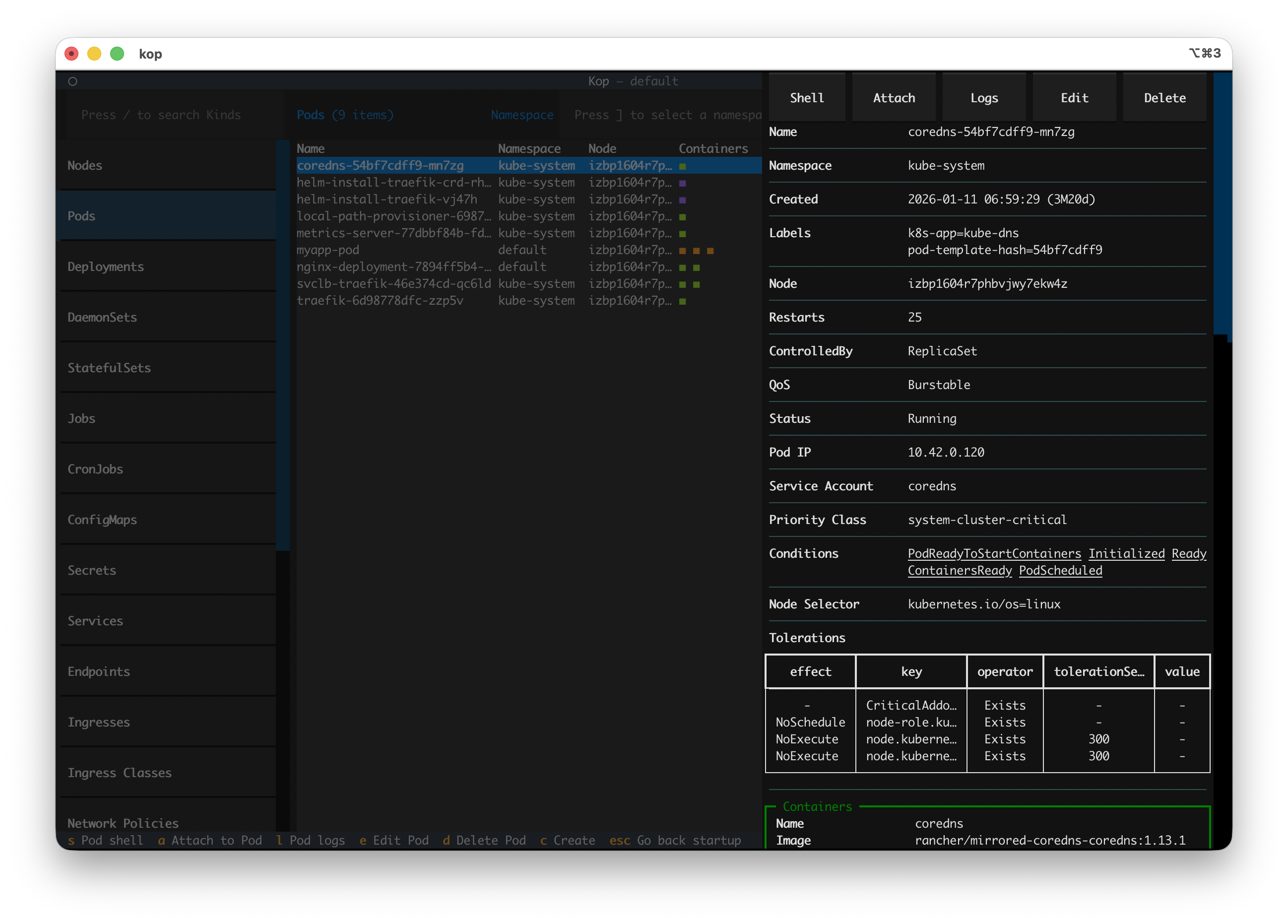Viewport: 1288px width, 924px height.
Task: Click the 'e Edit Pod' footer shortcut
Action: coord(394,840)
